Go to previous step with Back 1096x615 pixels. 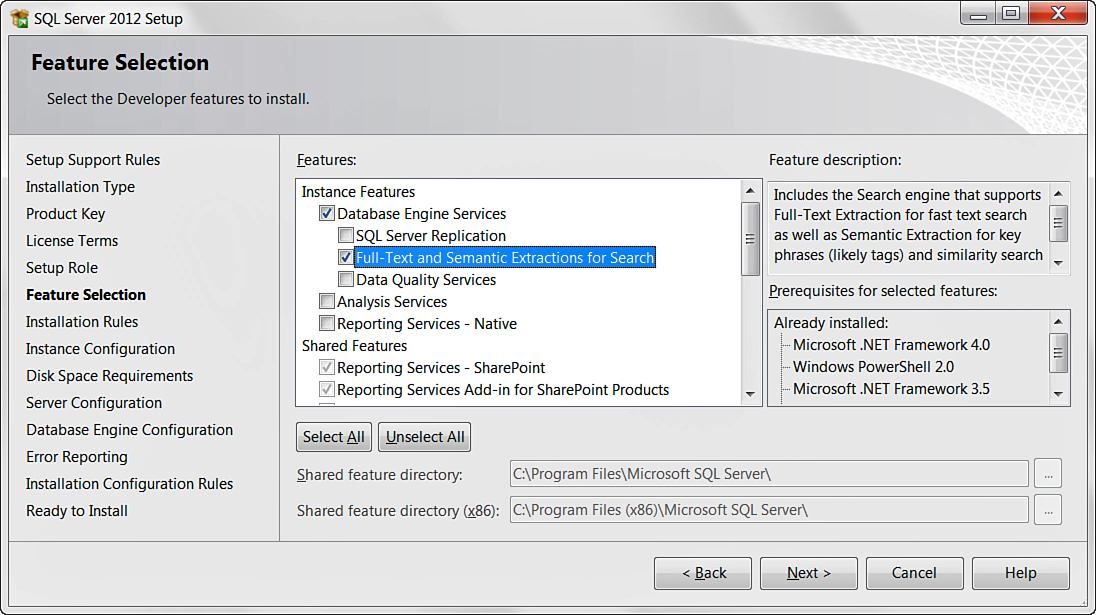pos(704,573)
